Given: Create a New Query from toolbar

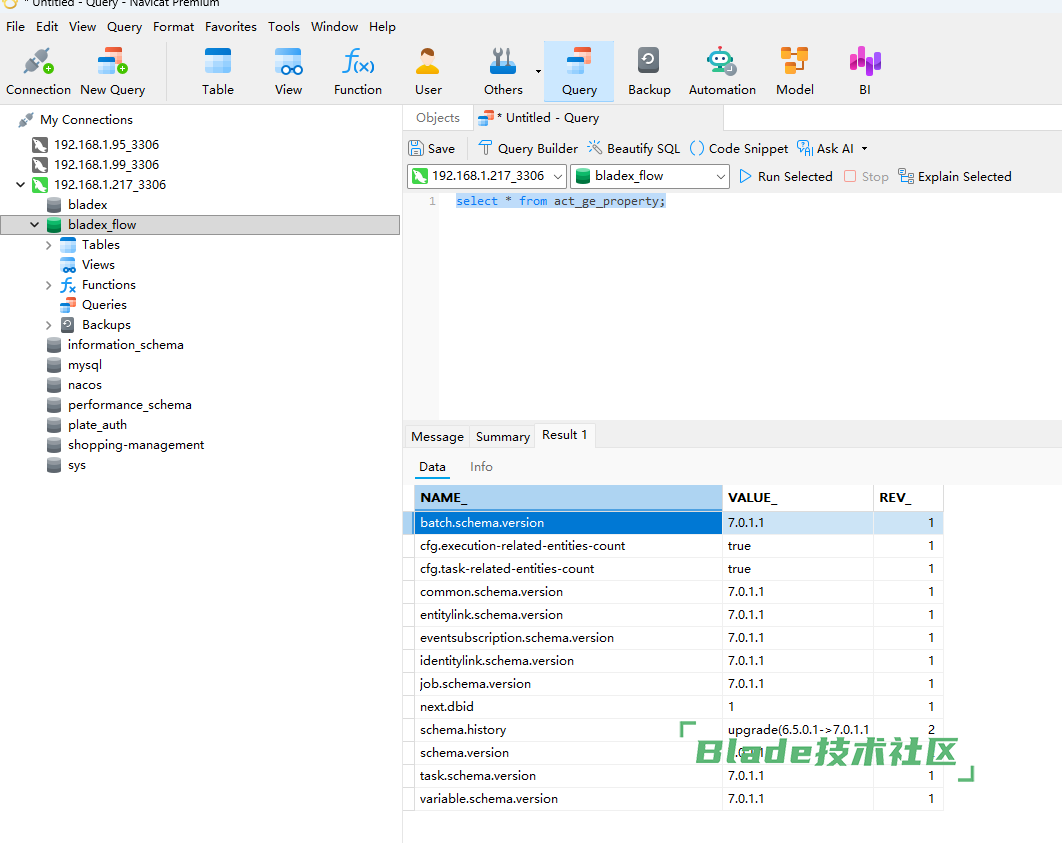Looking at the screenshot, I should (112, 71).
